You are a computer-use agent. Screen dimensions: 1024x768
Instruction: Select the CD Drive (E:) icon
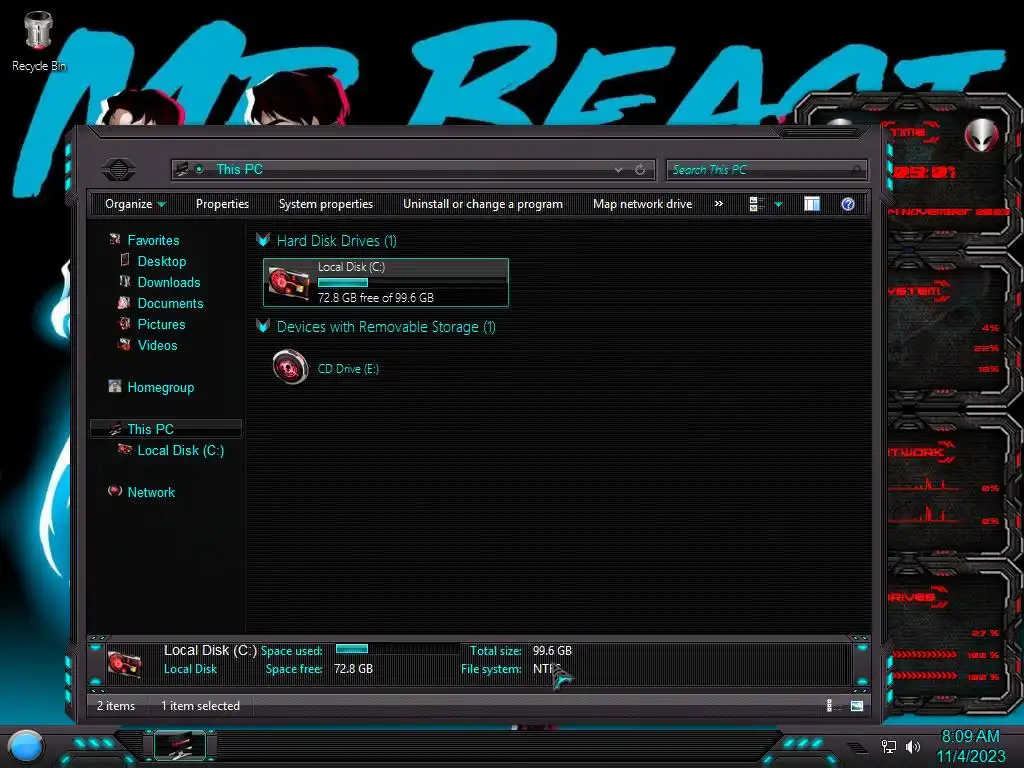pyautogui.click(x=290, y=367)
